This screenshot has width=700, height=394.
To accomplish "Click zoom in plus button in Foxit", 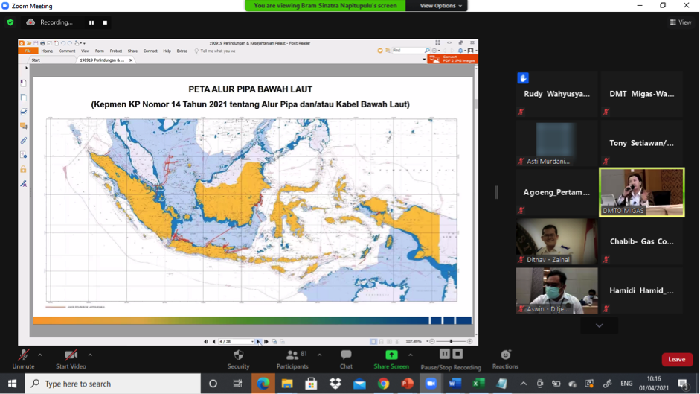I will 469,341.
